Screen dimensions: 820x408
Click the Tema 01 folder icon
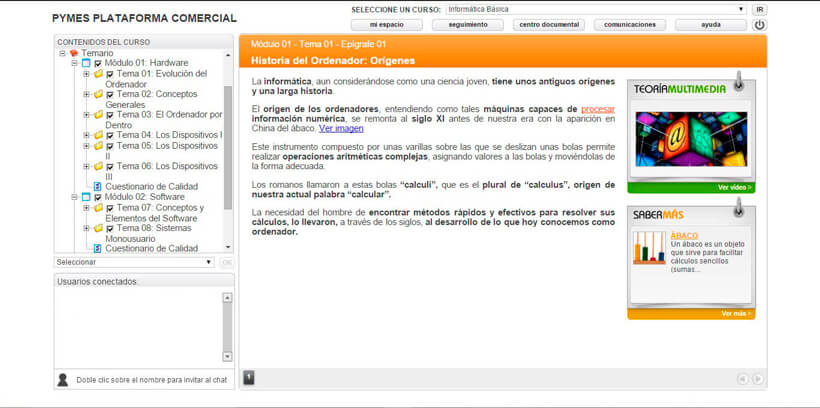pyautogui.click(x=98, y=74)
